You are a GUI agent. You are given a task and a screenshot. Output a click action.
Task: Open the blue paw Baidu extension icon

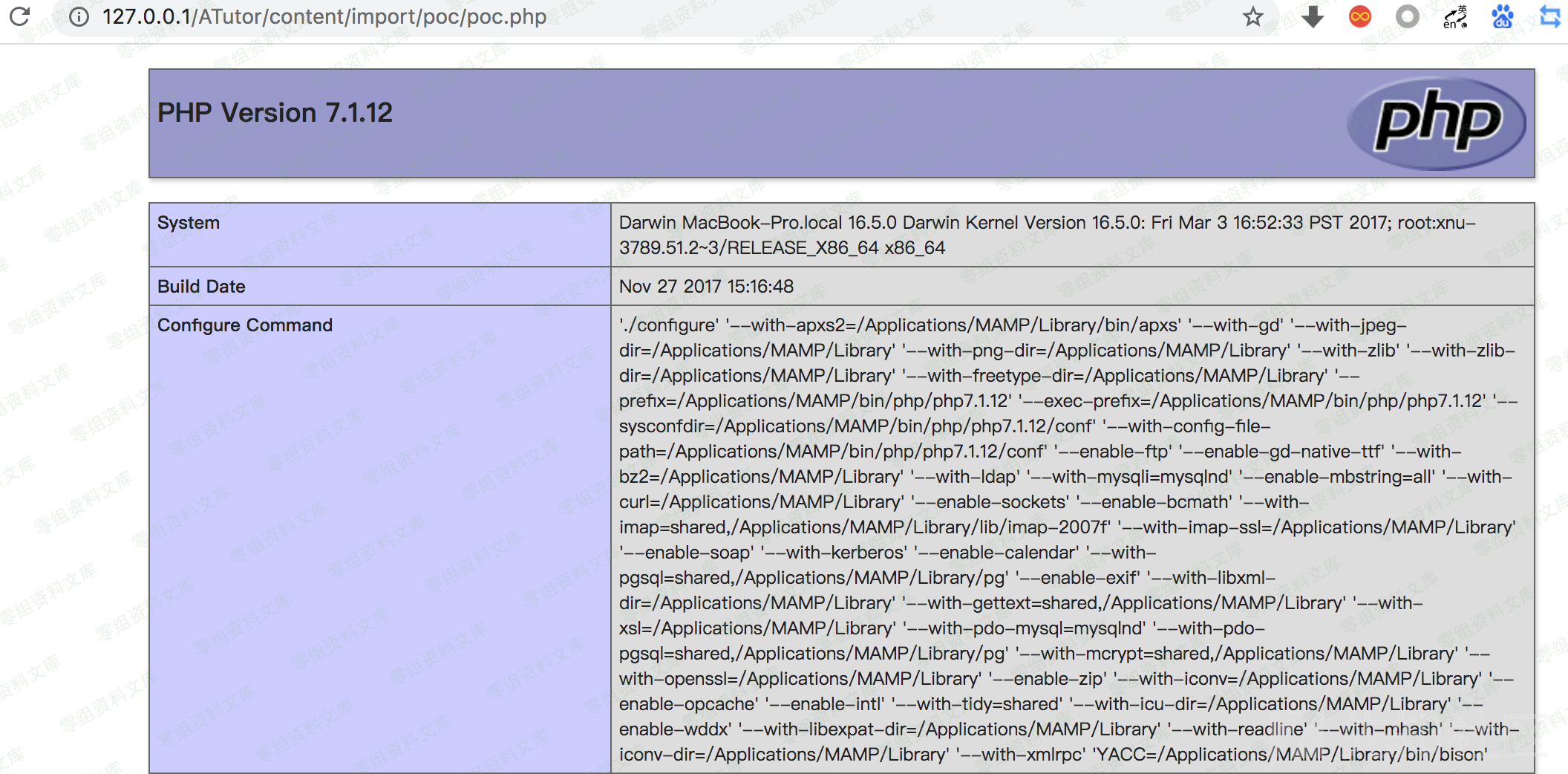coord(1503,16)
